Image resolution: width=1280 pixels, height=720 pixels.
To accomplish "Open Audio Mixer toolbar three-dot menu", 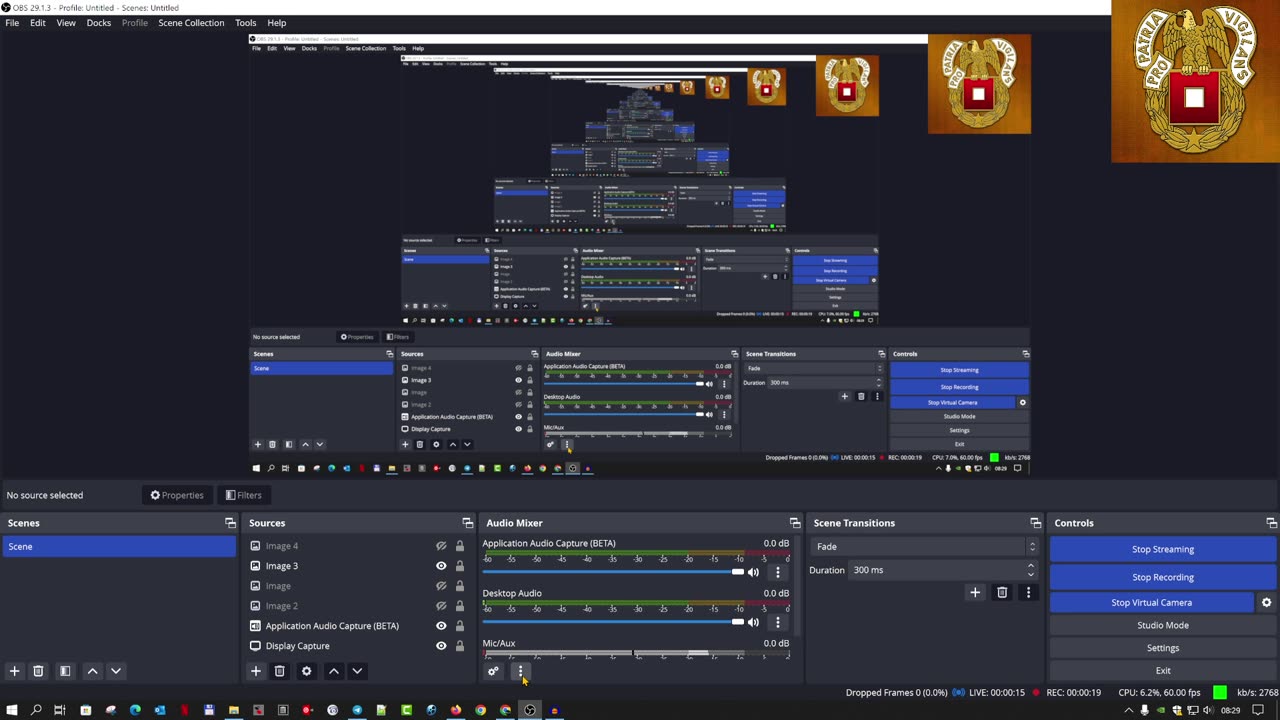I will click(x=520, y=671).
